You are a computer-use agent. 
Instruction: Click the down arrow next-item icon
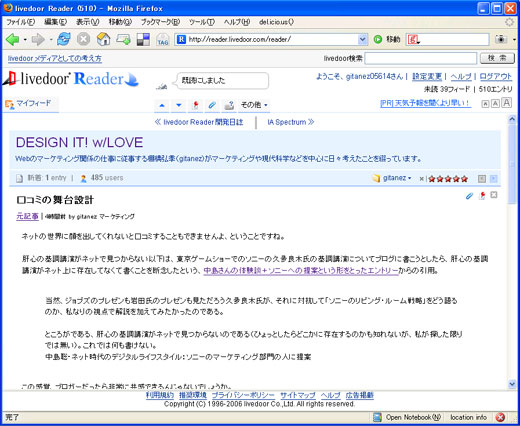coord(179,105)
